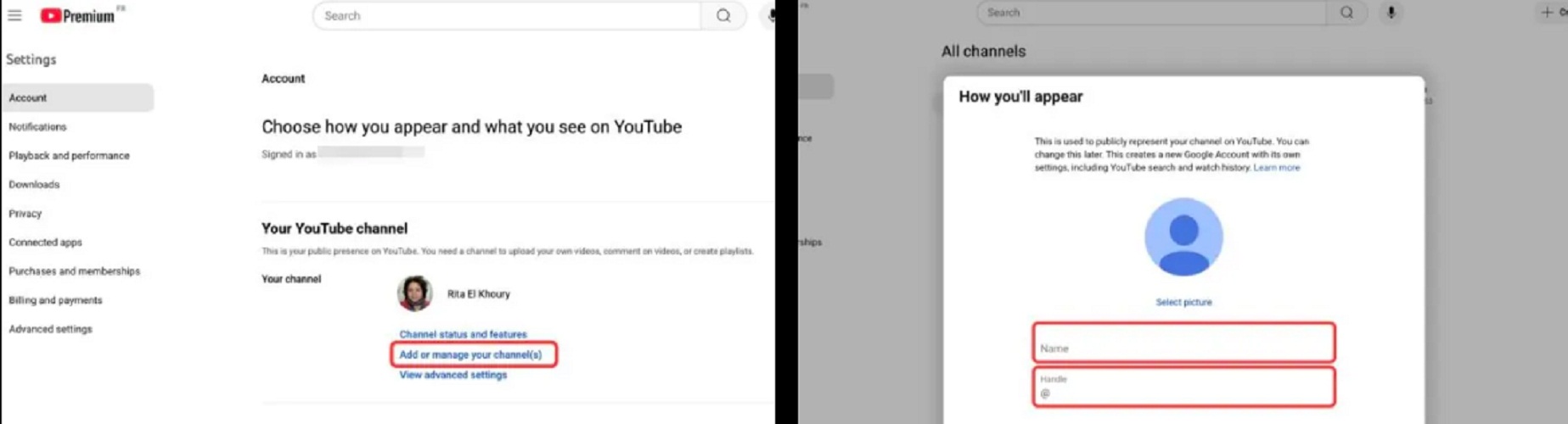Go to Notifications settings

point(37,126)
